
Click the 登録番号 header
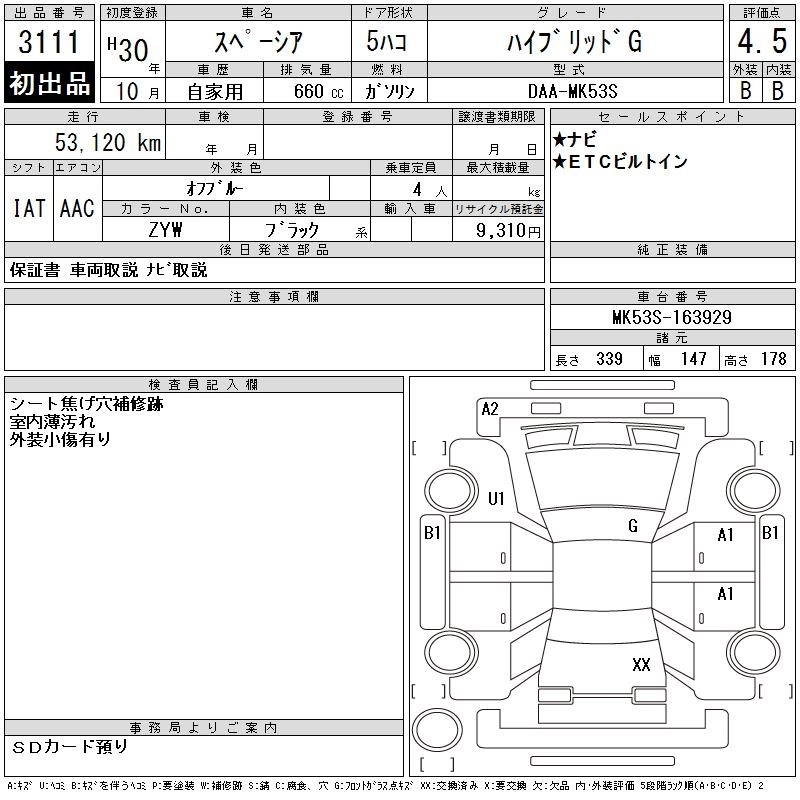pyautogui.click(x=357, y=117)
